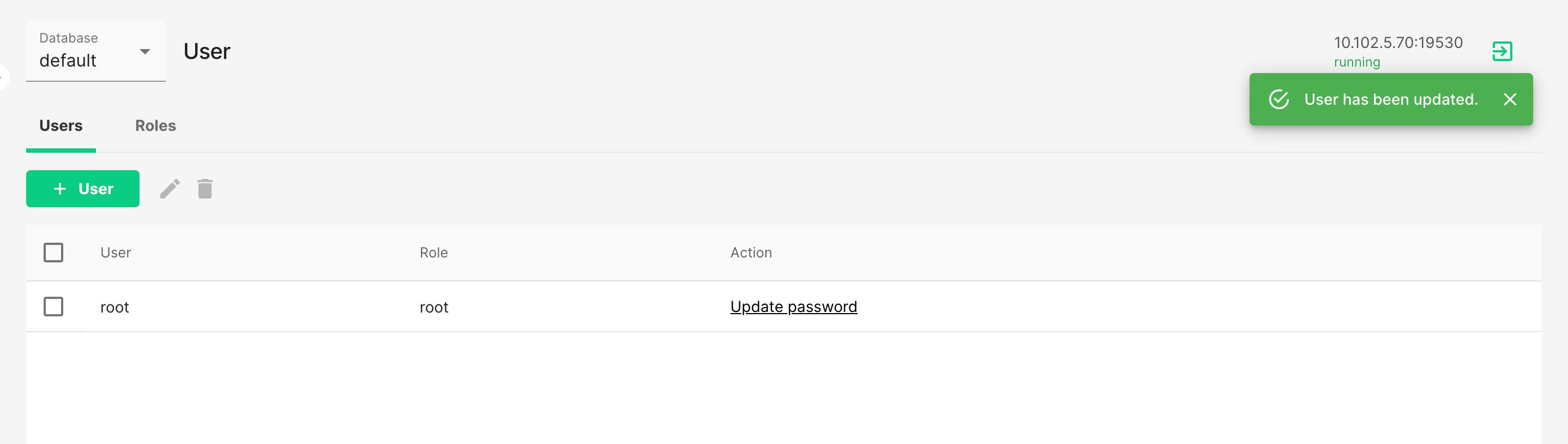
Task: Switch to the Users tab
Action: pos(61,125)
